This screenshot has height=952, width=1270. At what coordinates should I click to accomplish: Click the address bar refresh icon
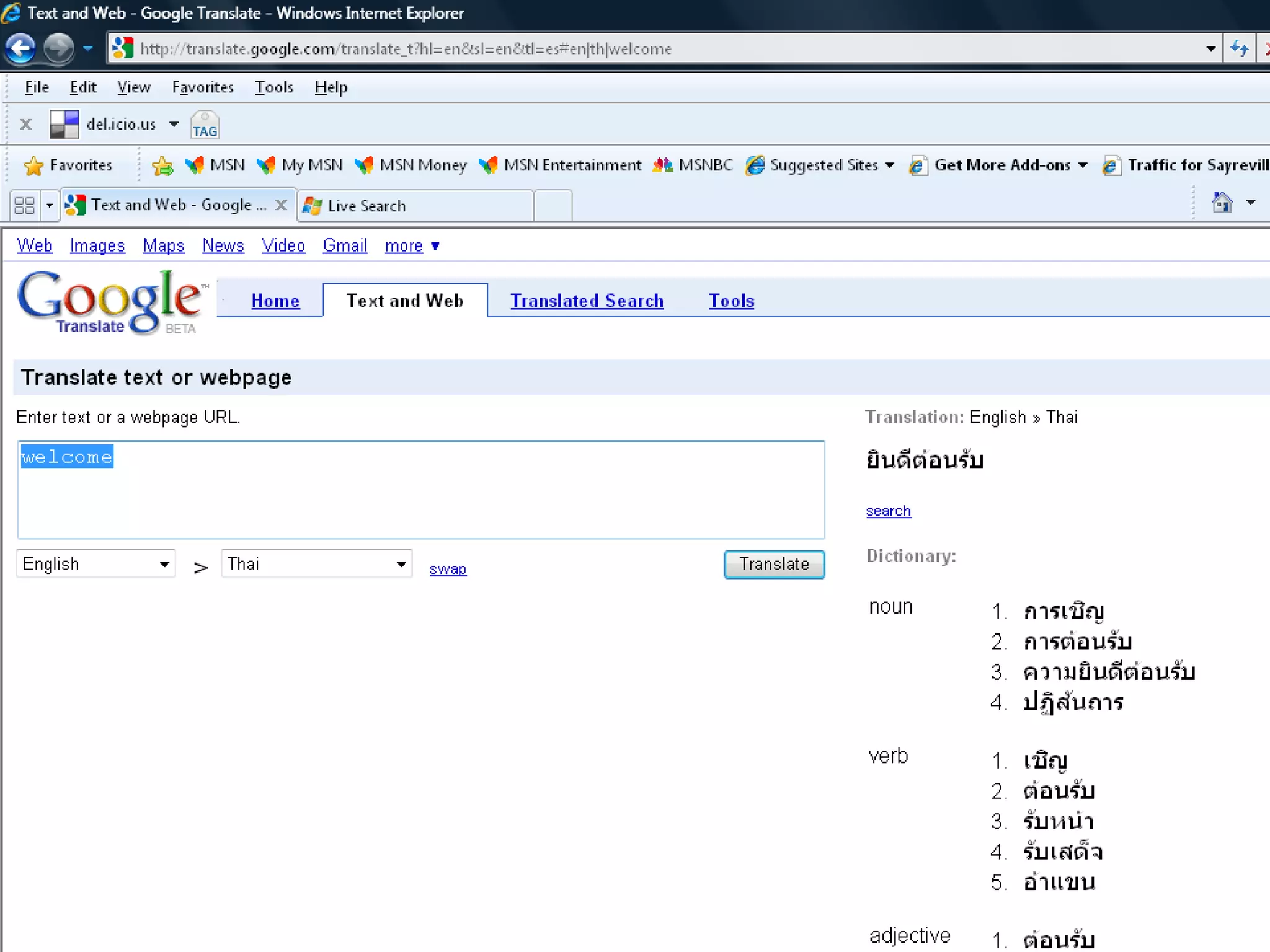pos(1239,48)
